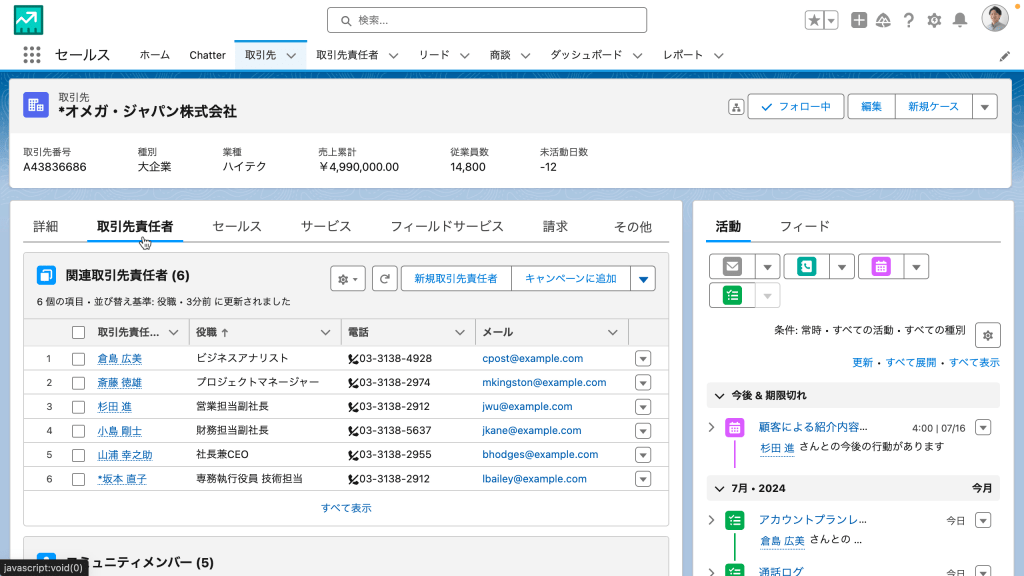Screen dimensions: 1024x576
Task: Click the email activity icon
Action: click(x=732, y=266)
